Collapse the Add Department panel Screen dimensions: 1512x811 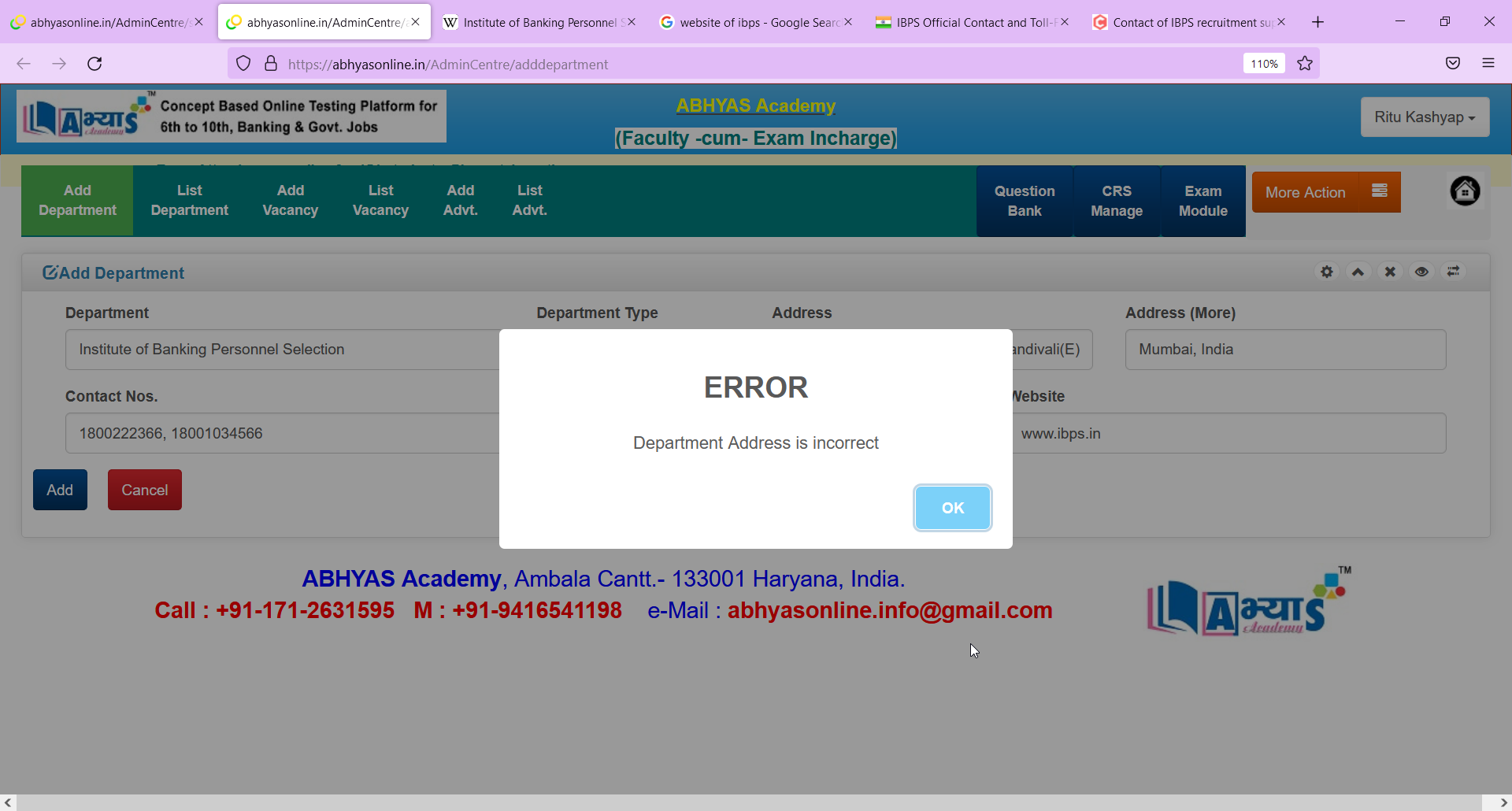1358,272
